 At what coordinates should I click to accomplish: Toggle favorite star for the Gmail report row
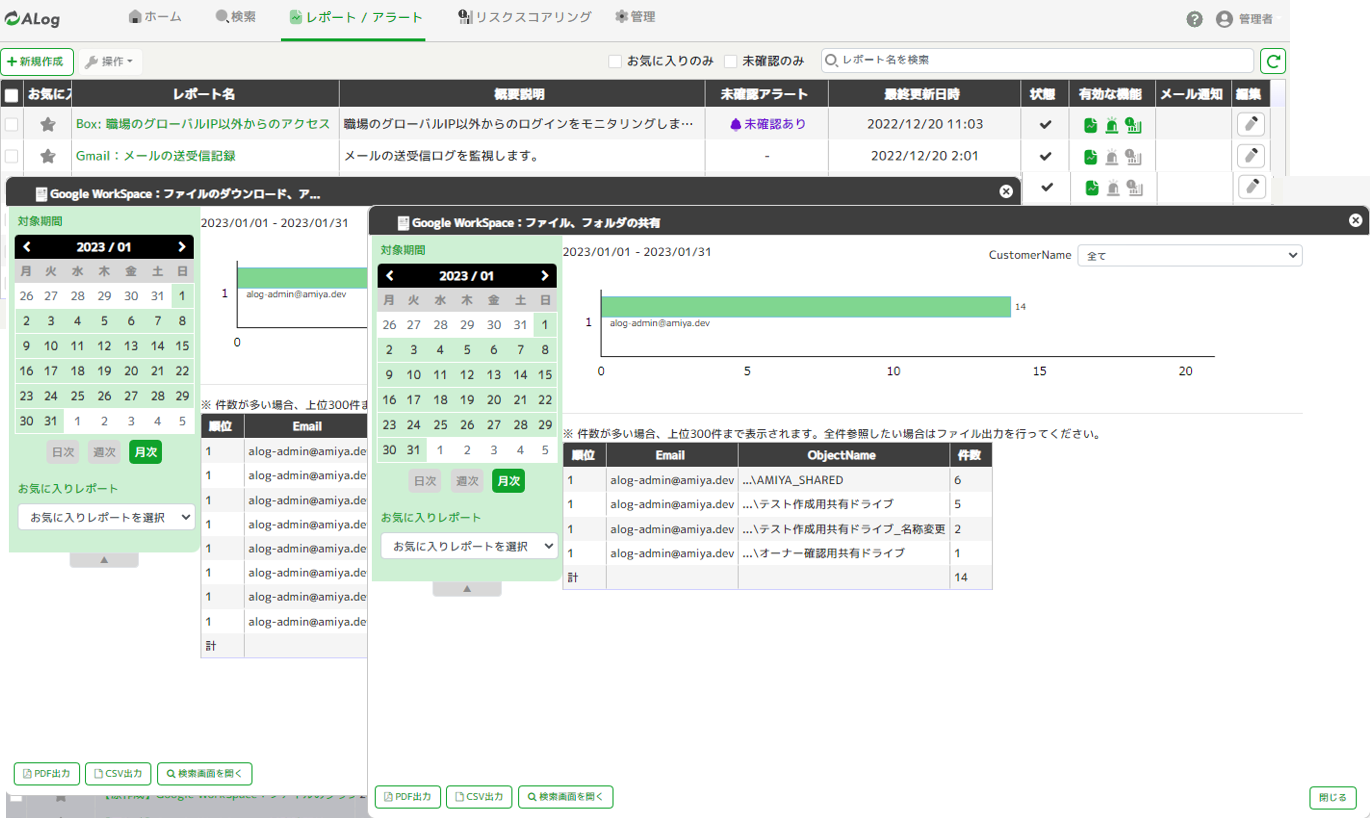pos(47,156)
